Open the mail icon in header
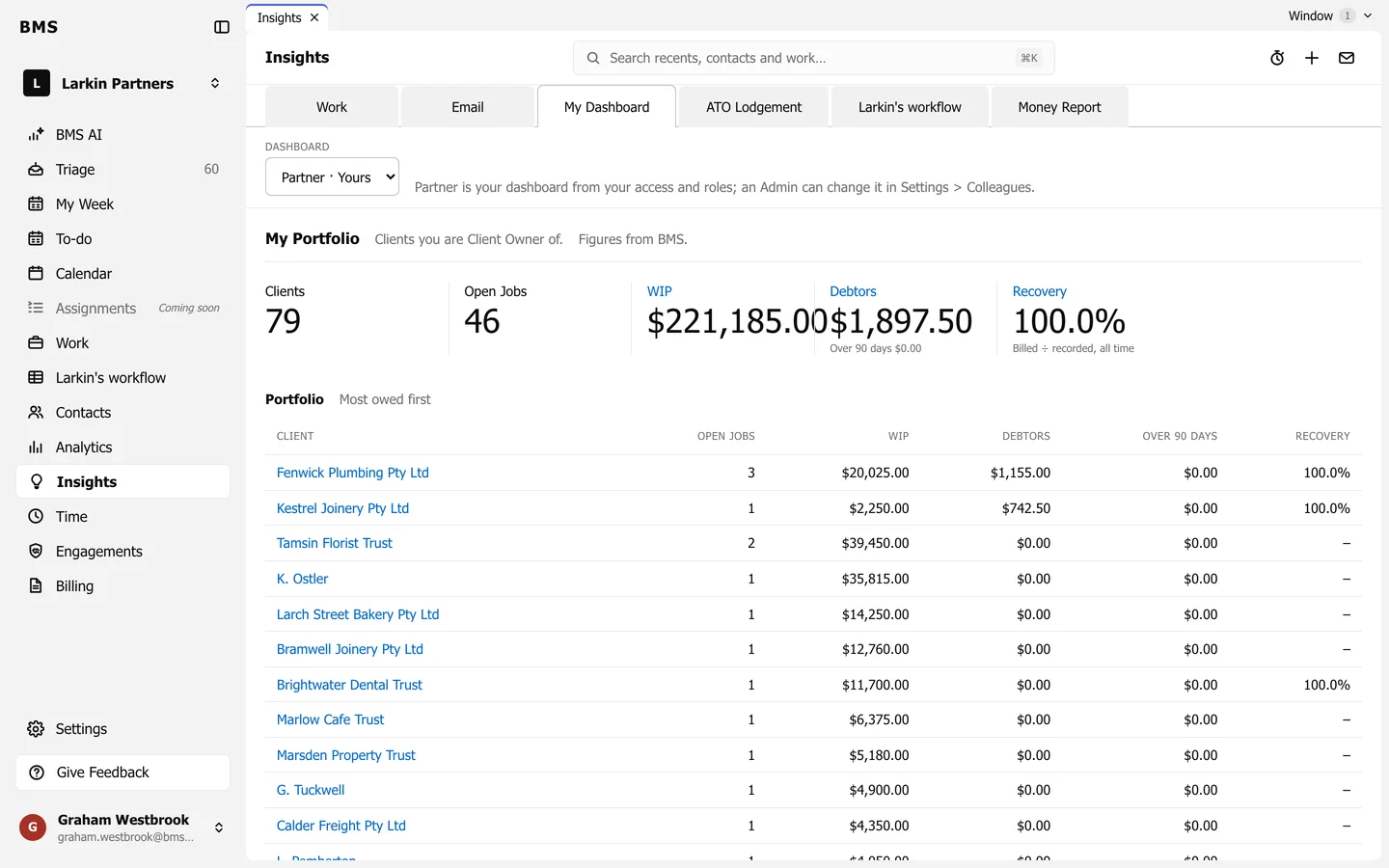Viewport: 1389px width, 868px height. [x=1347, y=58]
